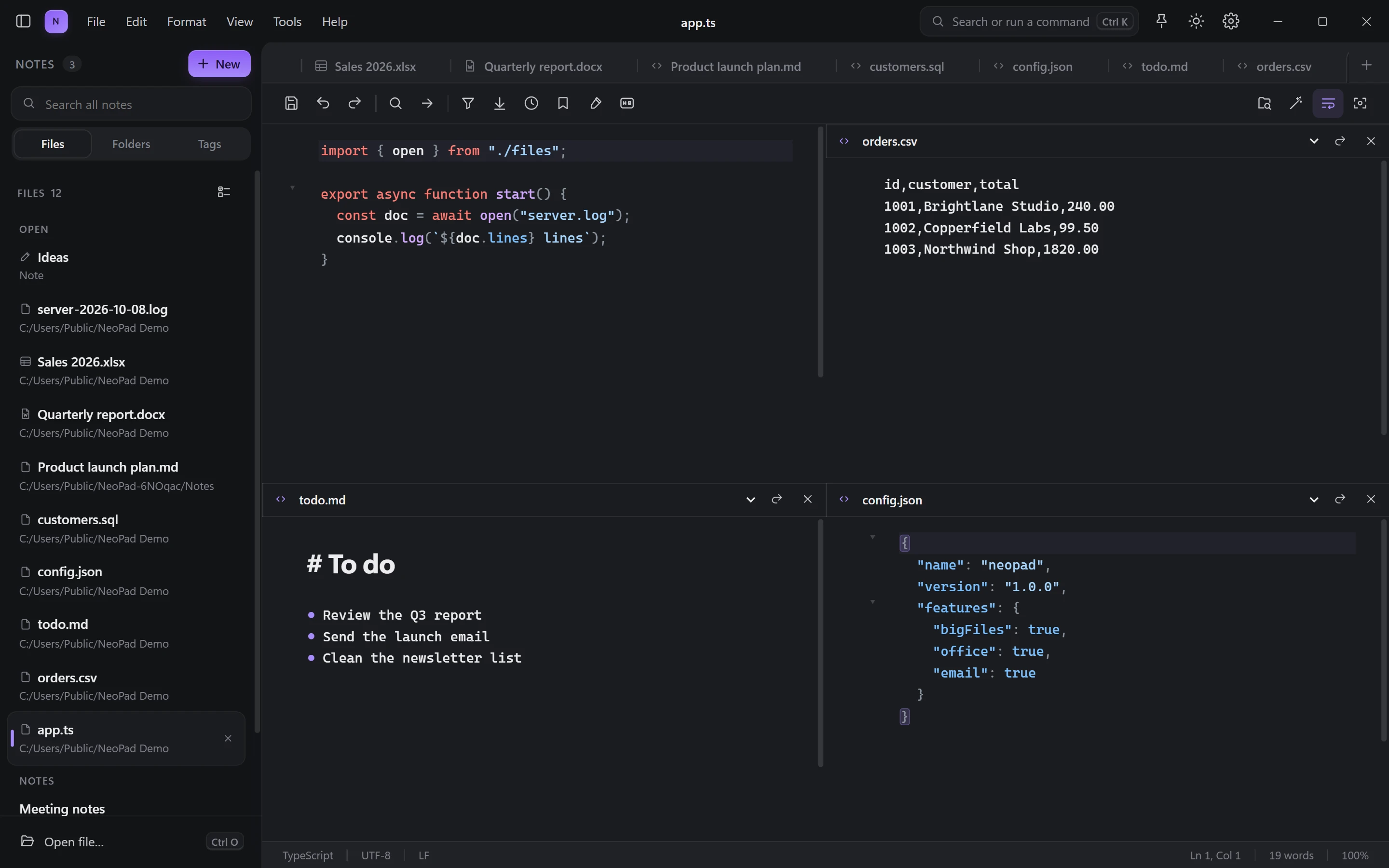Screen dimensions: 1389x868
Task: Add a new tab with plus button
Action: click(x=1367, y=65)
